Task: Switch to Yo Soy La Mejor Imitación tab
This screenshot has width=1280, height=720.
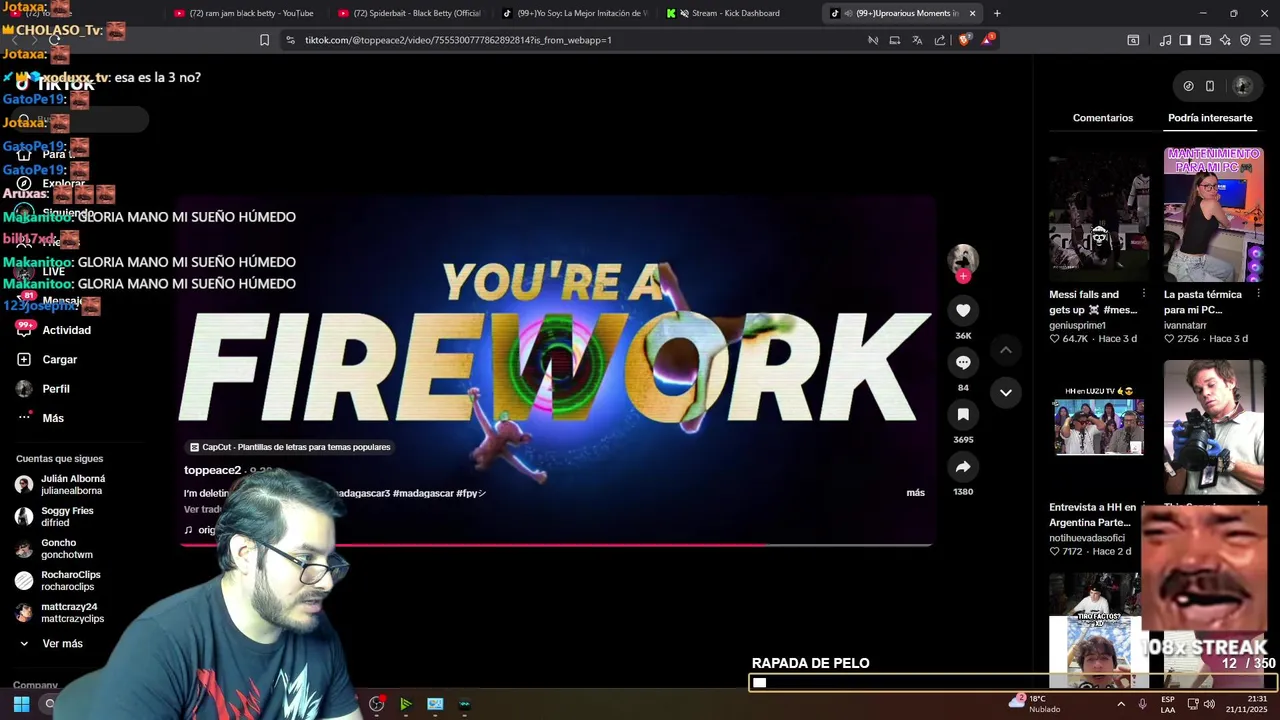Action: pyautogui.click(x=574, y=13)
